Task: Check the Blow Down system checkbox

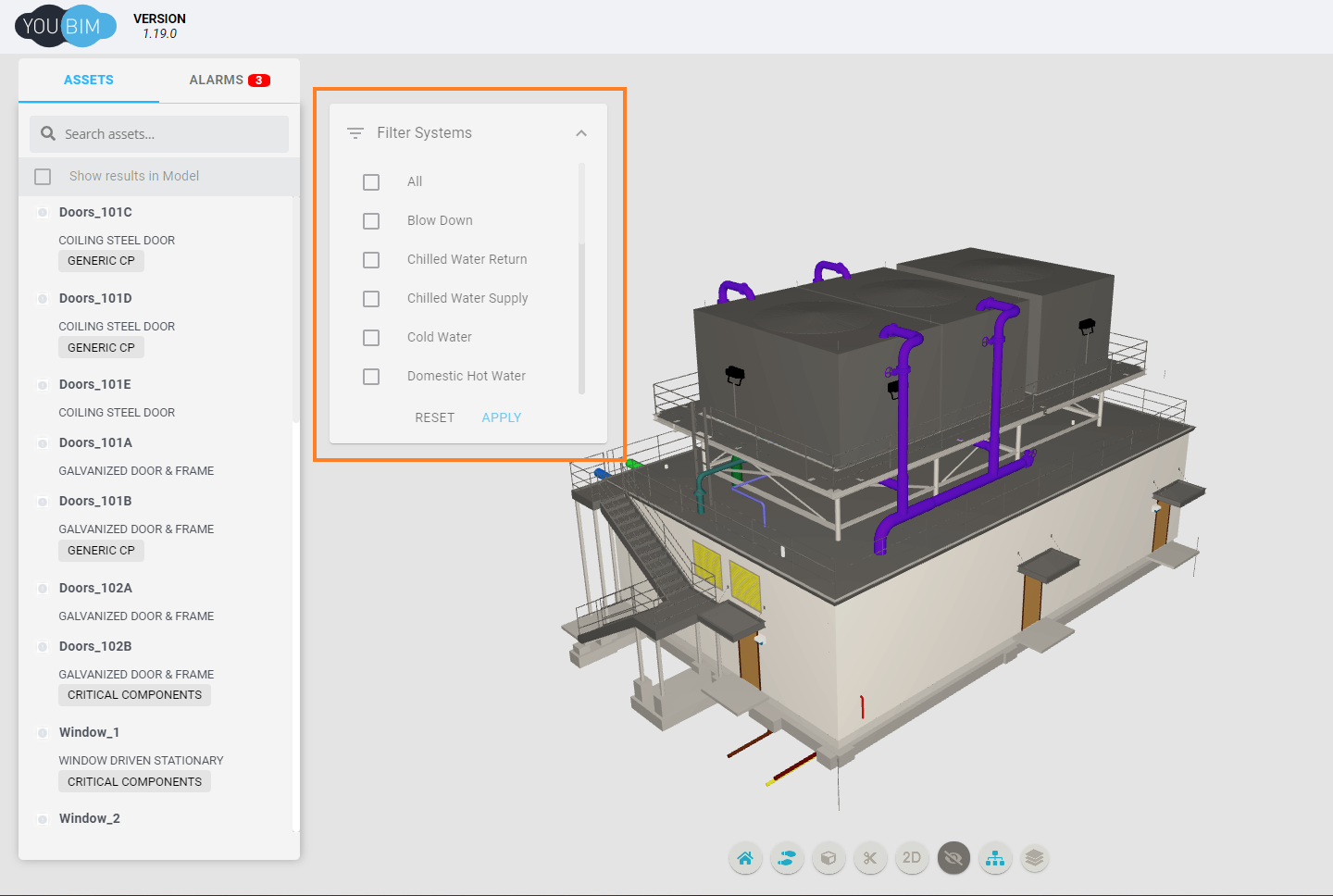Action: pos(371,221)
